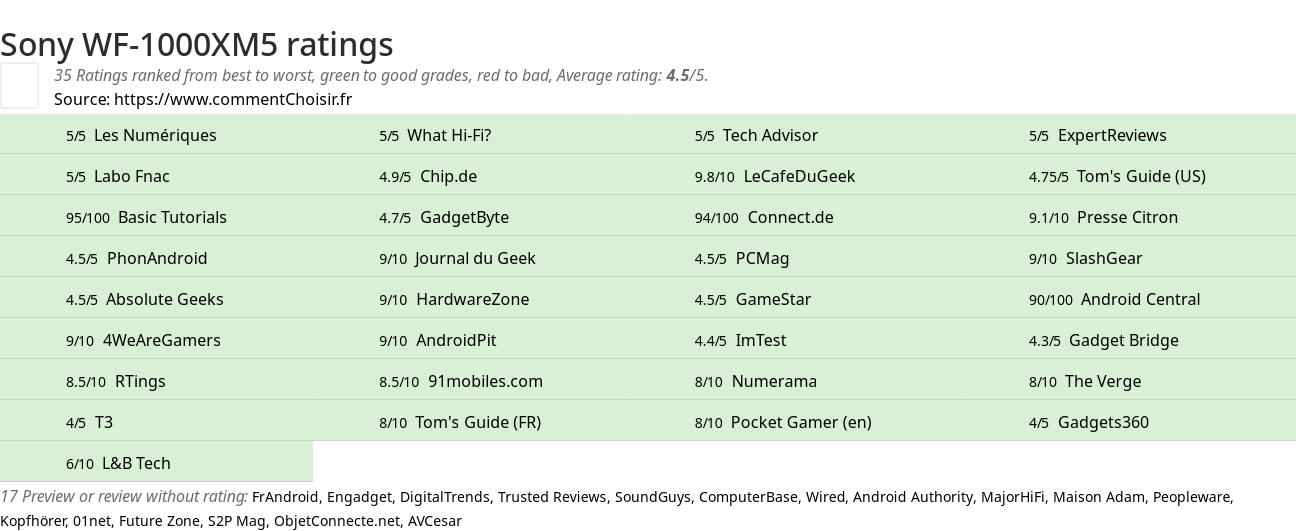Select the Les Numériques rating entry
Screen dimensions: 1296x531
(x=155, y=135)
